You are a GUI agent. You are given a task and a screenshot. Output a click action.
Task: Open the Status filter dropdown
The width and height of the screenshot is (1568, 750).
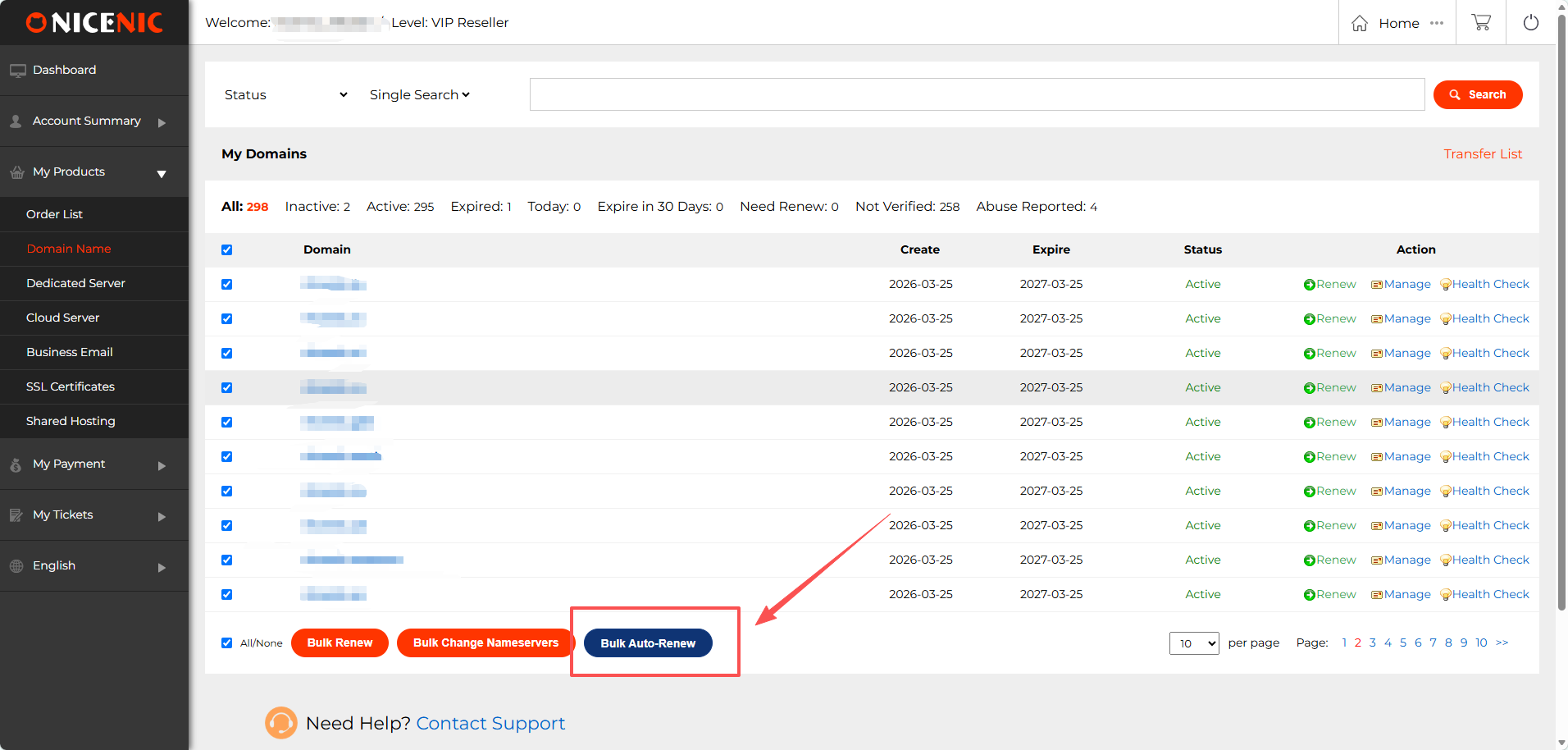[286, 95]
